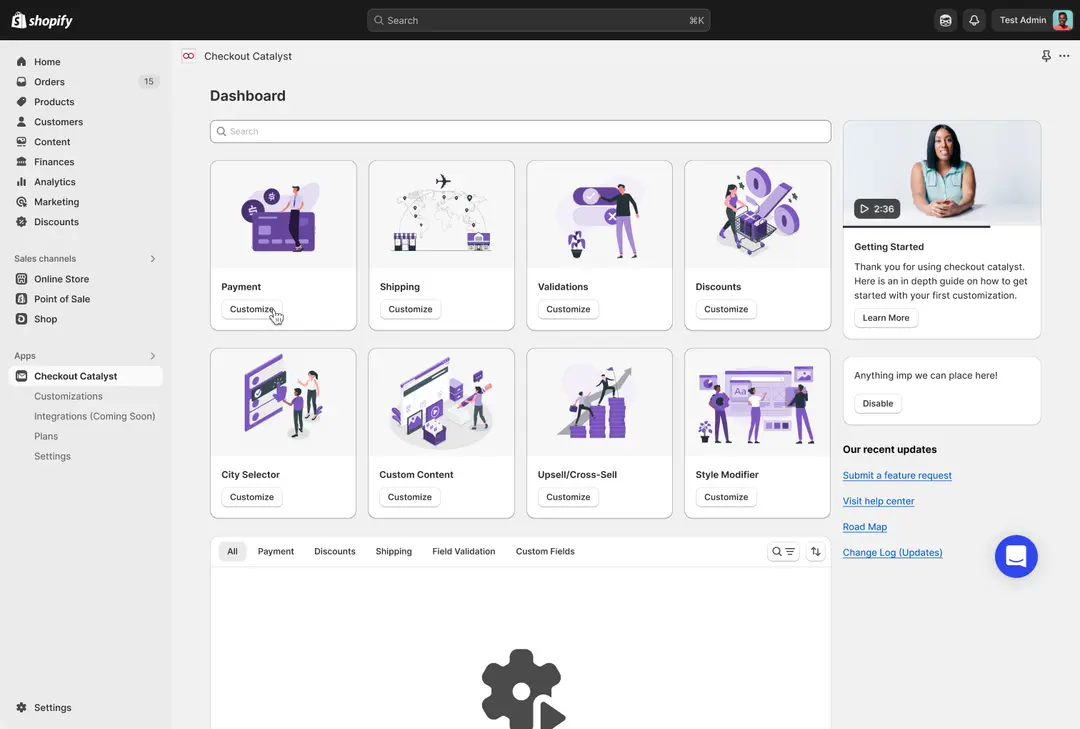Viewport: 1080px width, 729px height.
Task: Click the notifications bell icon
Action: 974,20
